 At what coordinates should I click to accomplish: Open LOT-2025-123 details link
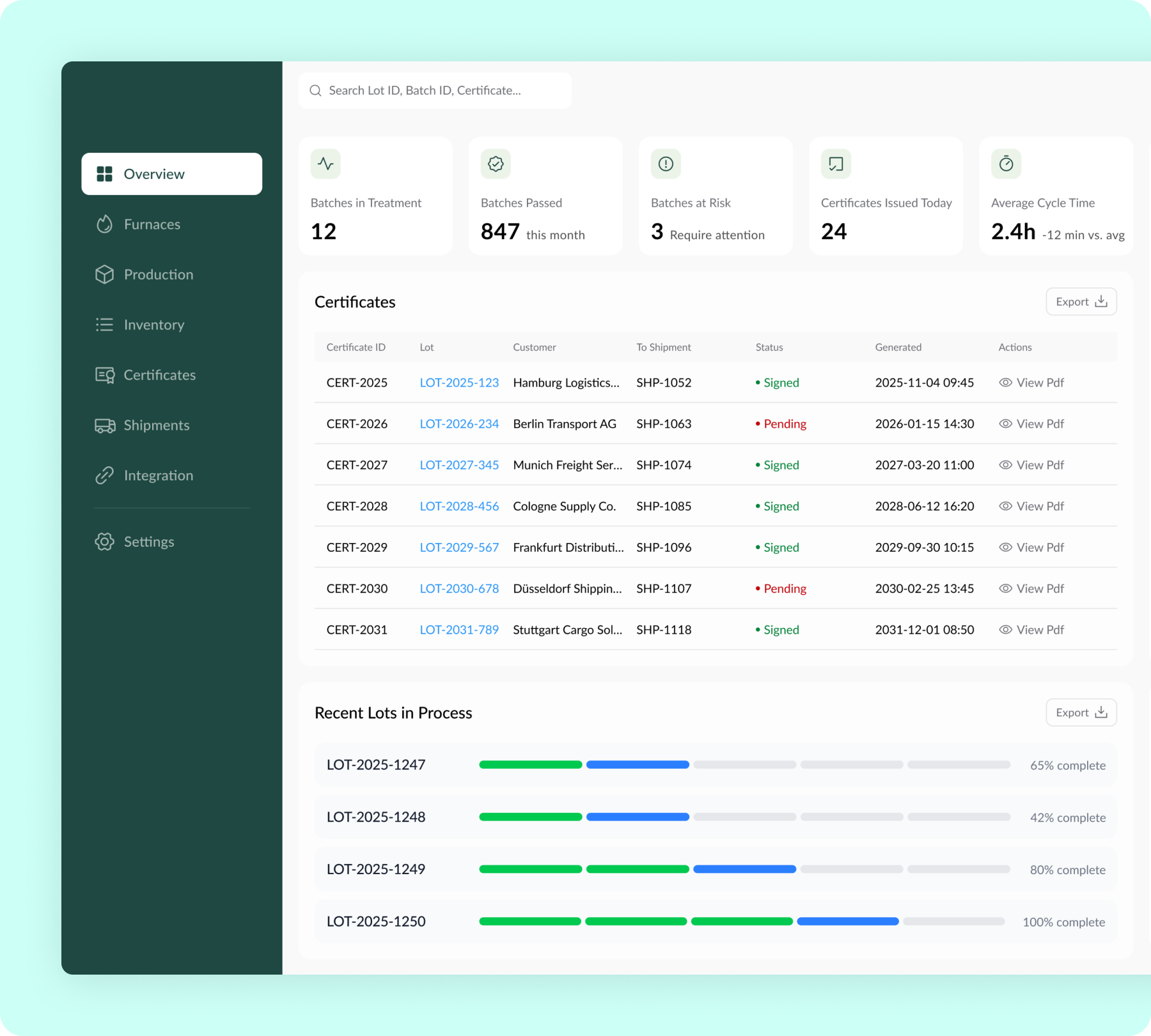(459, 382)
